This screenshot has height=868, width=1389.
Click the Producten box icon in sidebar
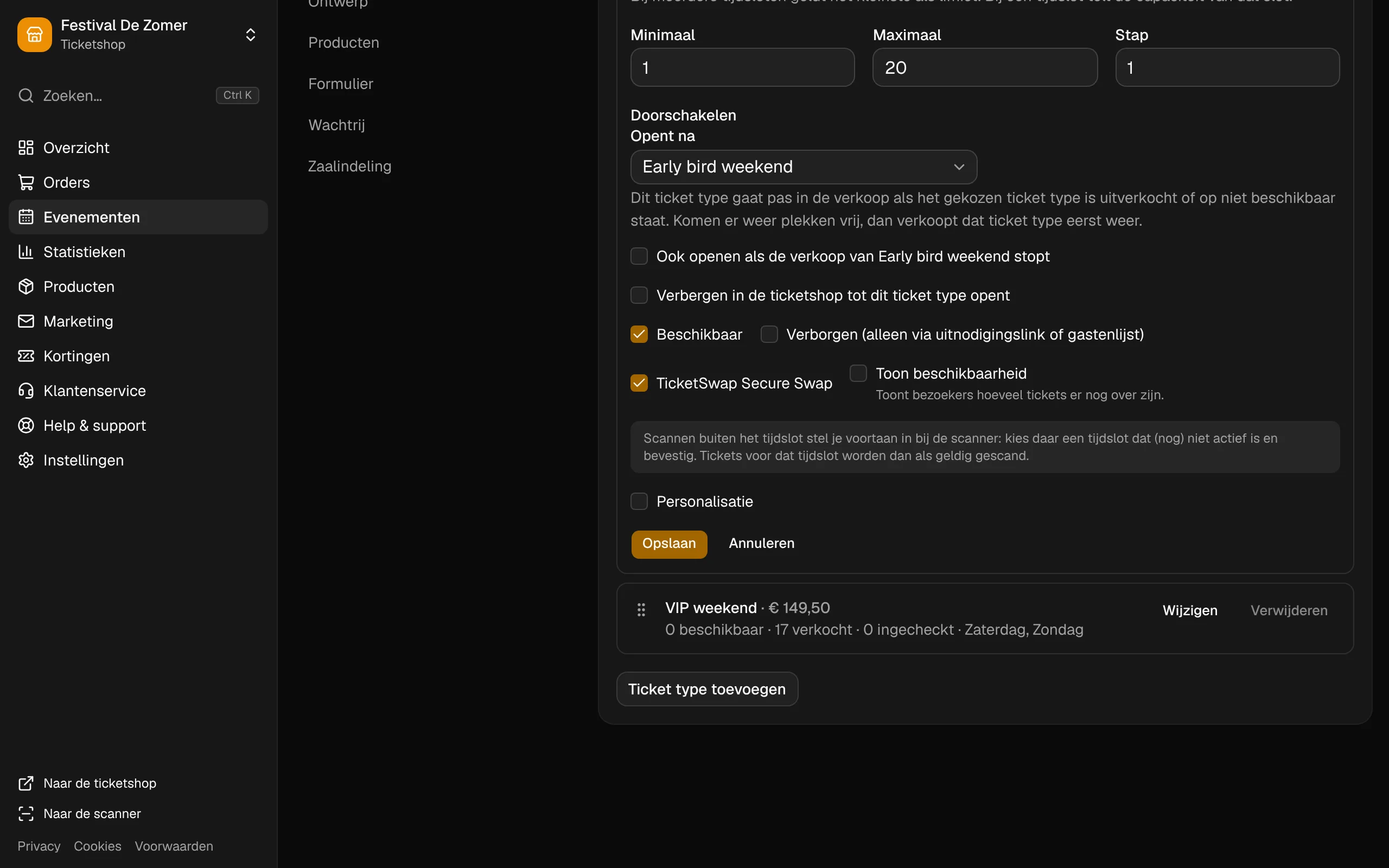(x=26, y=286)
